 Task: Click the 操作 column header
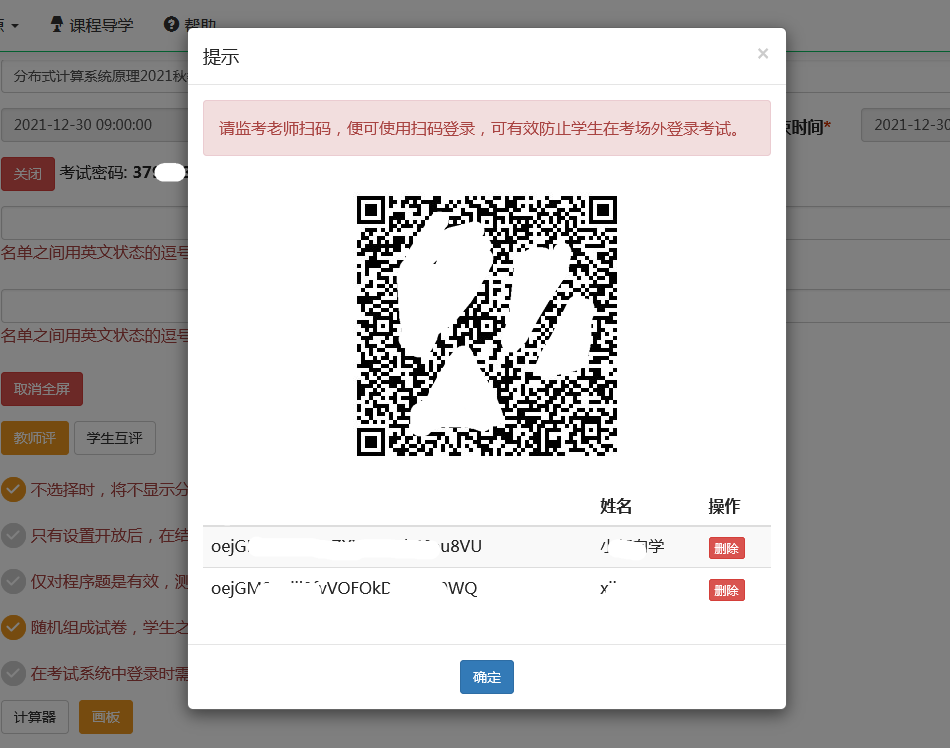(x=724, y=506)
